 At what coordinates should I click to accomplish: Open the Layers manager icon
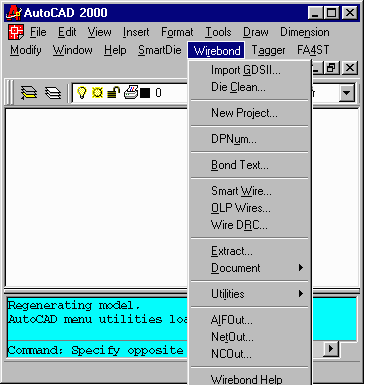[53, 93]
